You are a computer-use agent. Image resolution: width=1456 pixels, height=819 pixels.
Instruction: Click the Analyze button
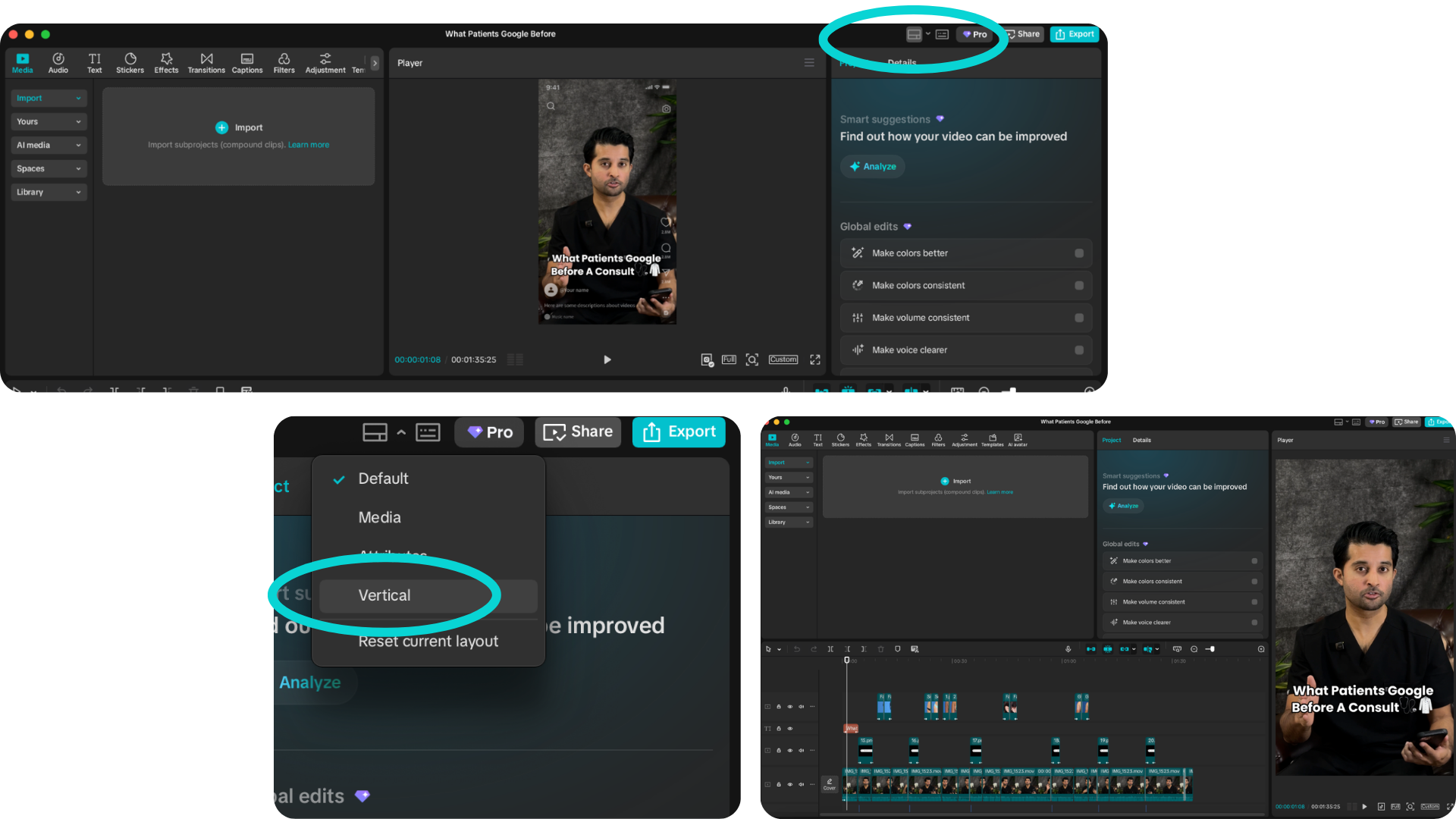tap(873, 166)
